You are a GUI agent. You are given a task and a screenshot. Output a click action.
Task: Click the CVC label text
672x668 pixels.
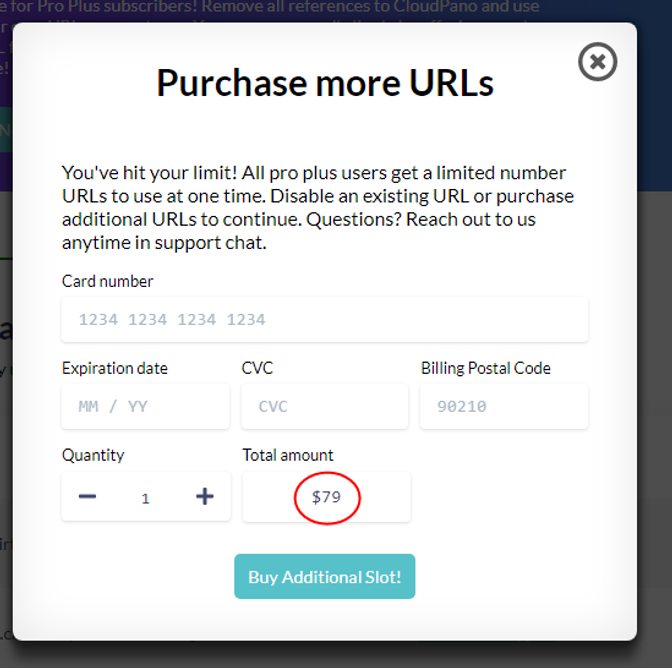pyautogui.click(x=257, y=368)
